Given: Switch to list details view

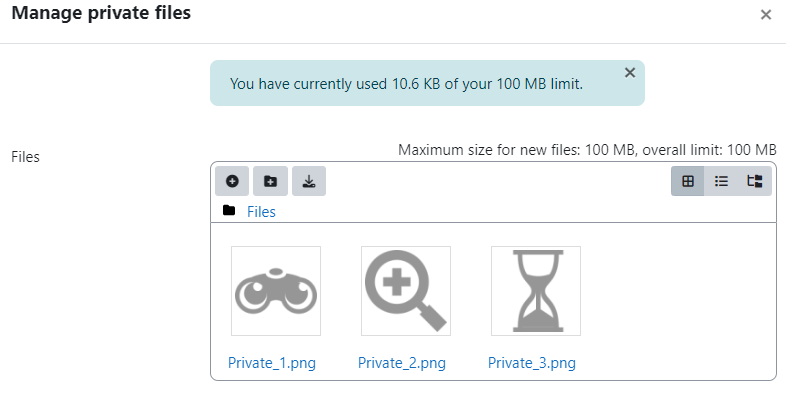Looking at the screenshot, I should tap(721, 181).
